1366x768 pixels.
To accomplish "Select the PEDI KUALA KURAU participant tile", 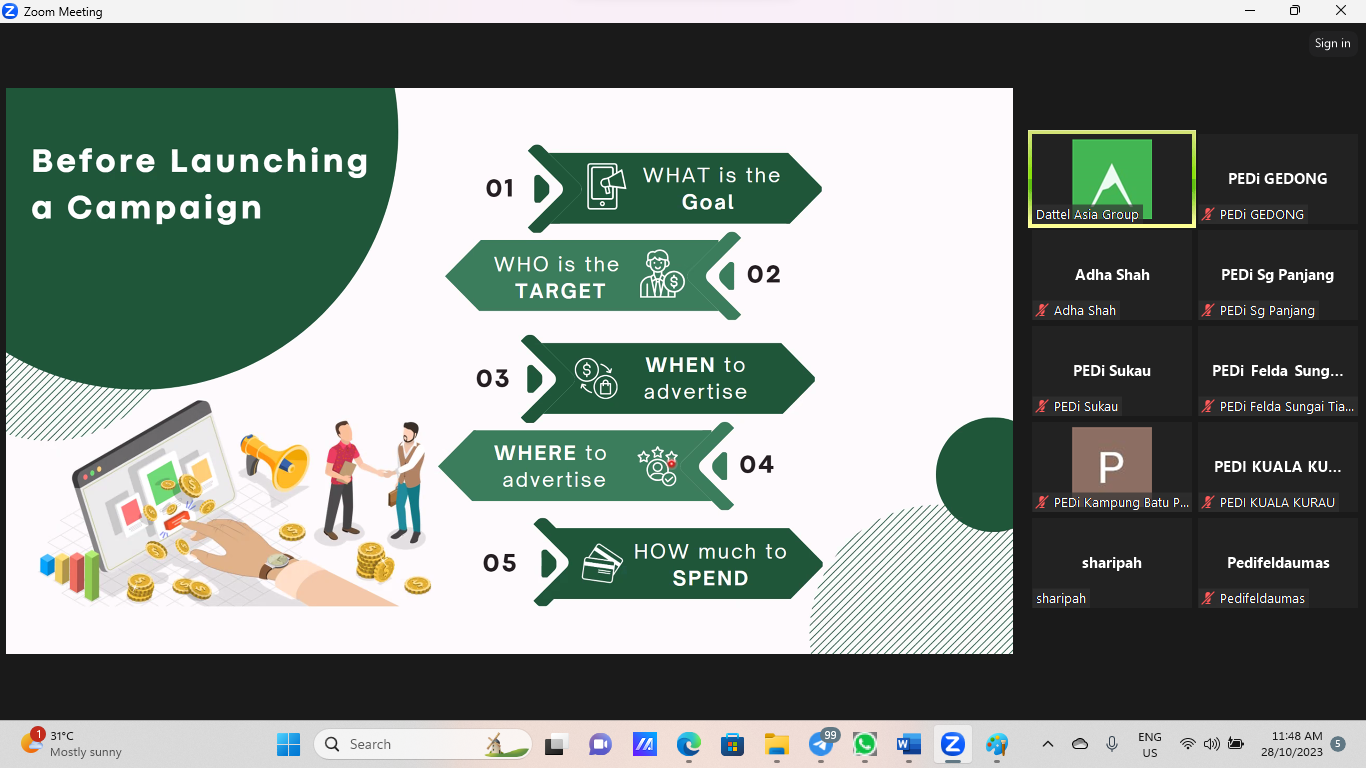I will pyautogui.click(x=1278, y=467).
